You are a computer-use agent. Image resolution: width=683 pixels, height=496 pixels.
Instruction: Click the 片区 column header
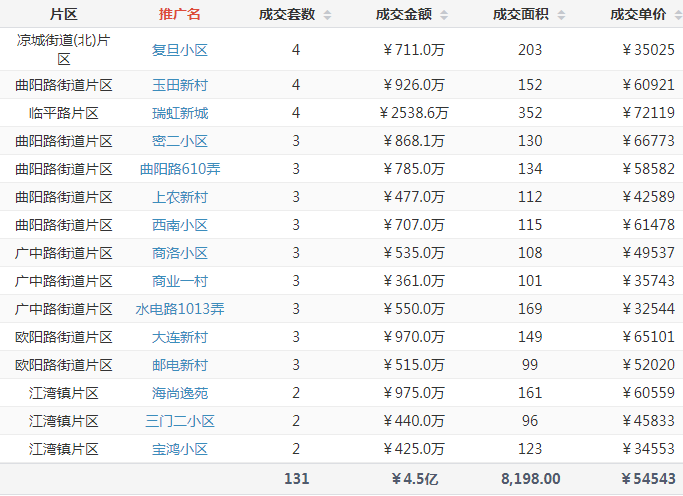pyautogui.click(x=64, y=14)
